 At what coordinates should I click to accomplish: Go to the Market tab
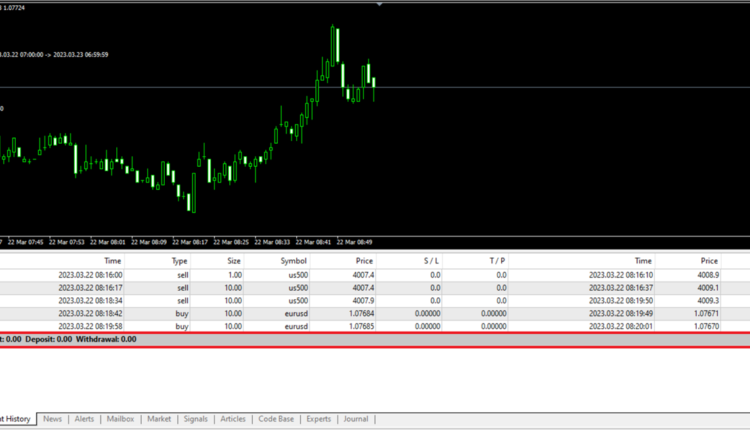coord(159,419)
